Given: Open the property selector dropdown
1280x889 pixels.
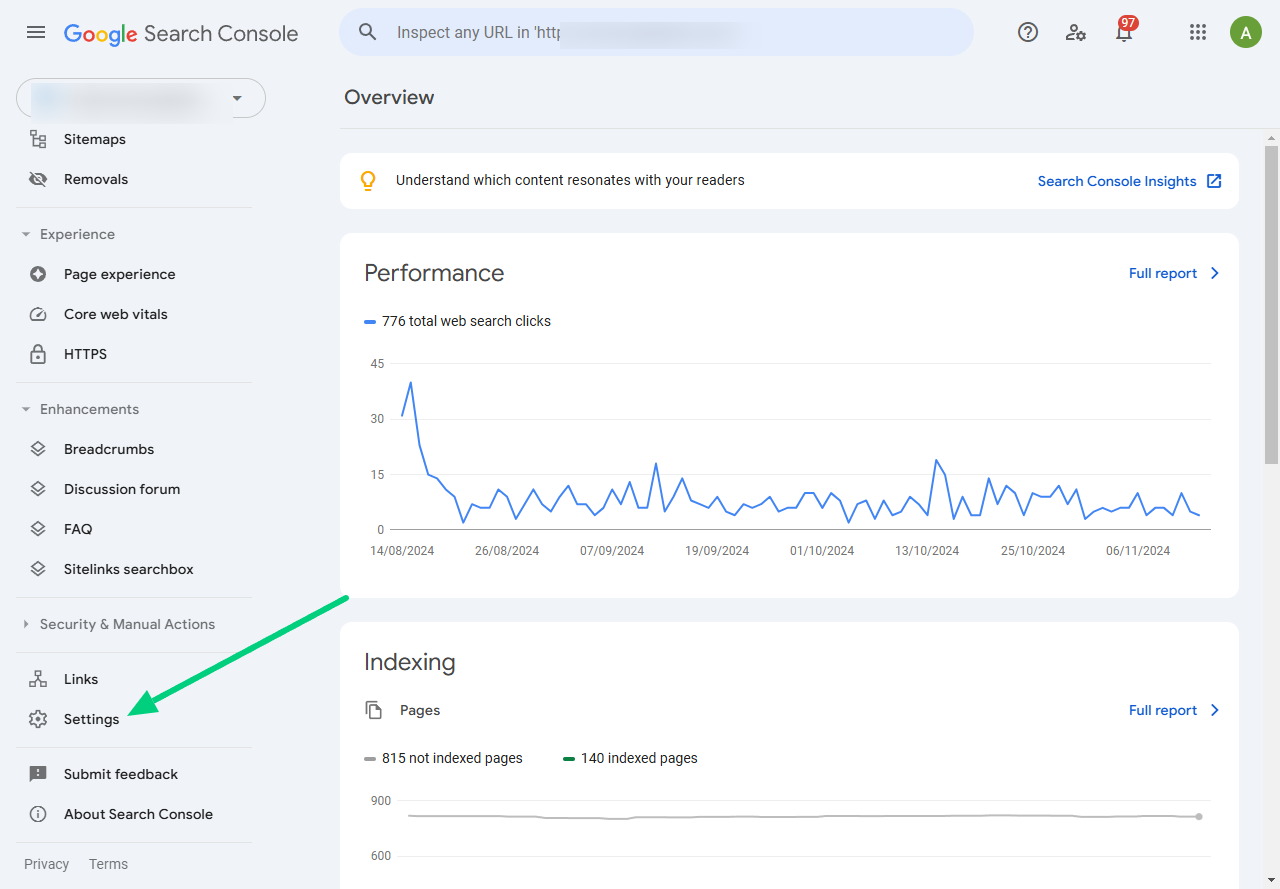Looking at the screenshot, I should pos(141,98).
